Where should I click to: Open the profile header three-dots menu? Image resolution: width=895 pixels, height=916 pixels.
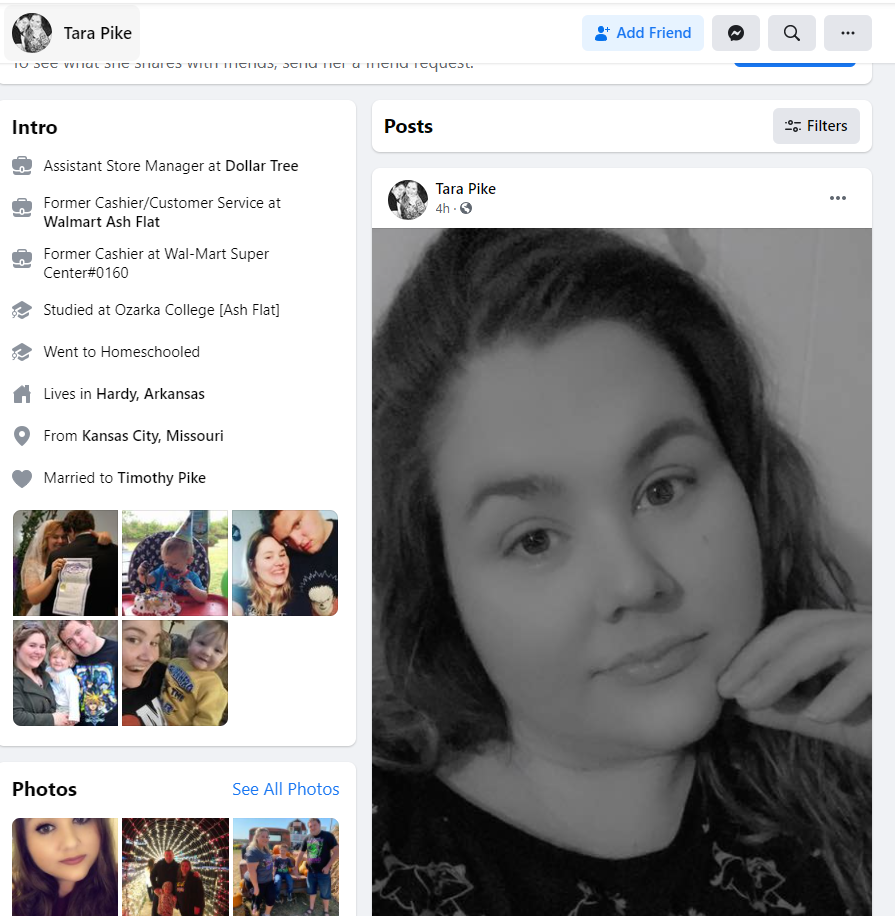848,33
